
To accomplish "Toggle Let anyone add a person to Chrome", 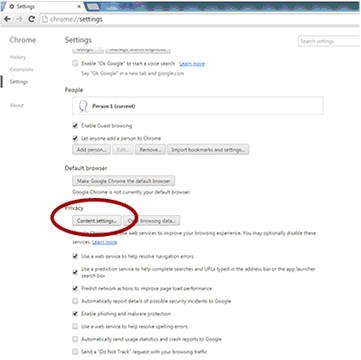I will coord(75,138).
